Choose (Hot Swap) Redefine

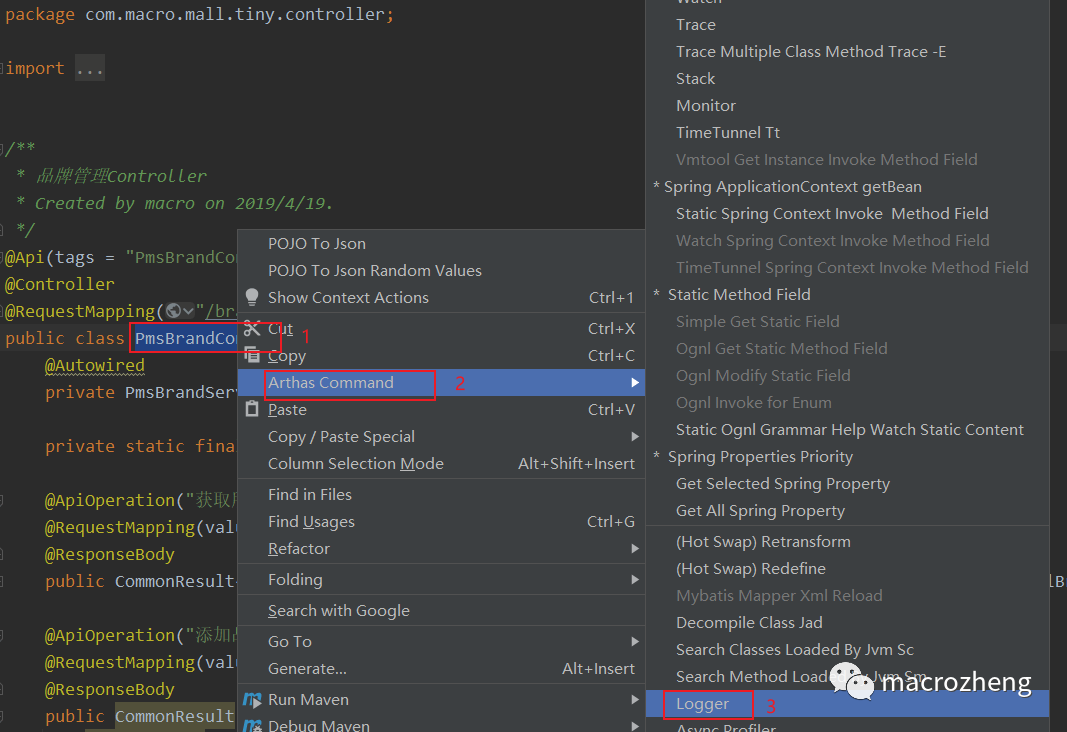pos(847,568)
